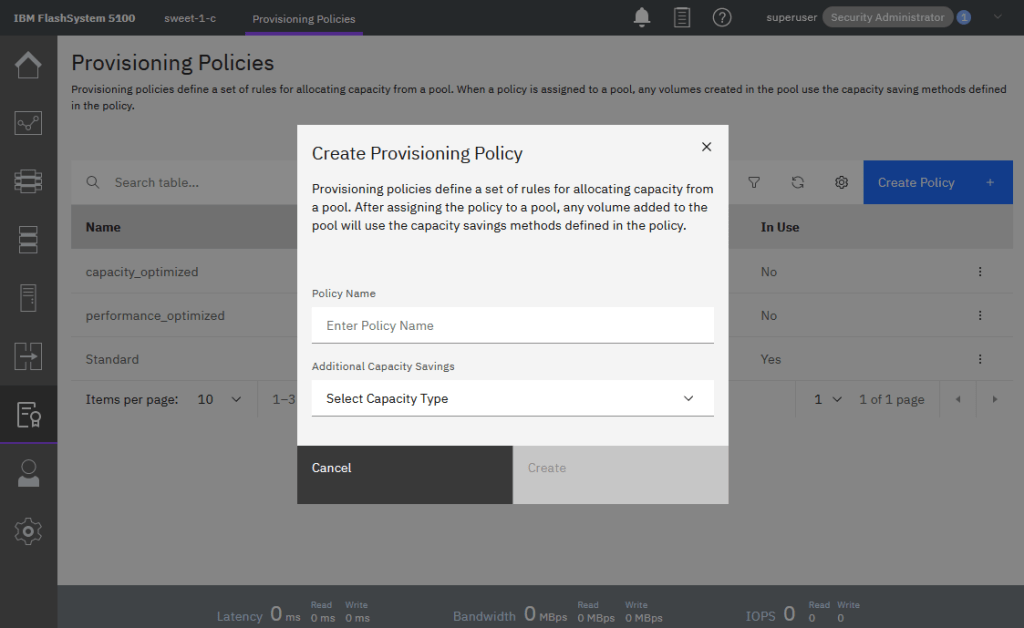
Task: Open the Policies sidebar icon
Action: coord(28,414)
